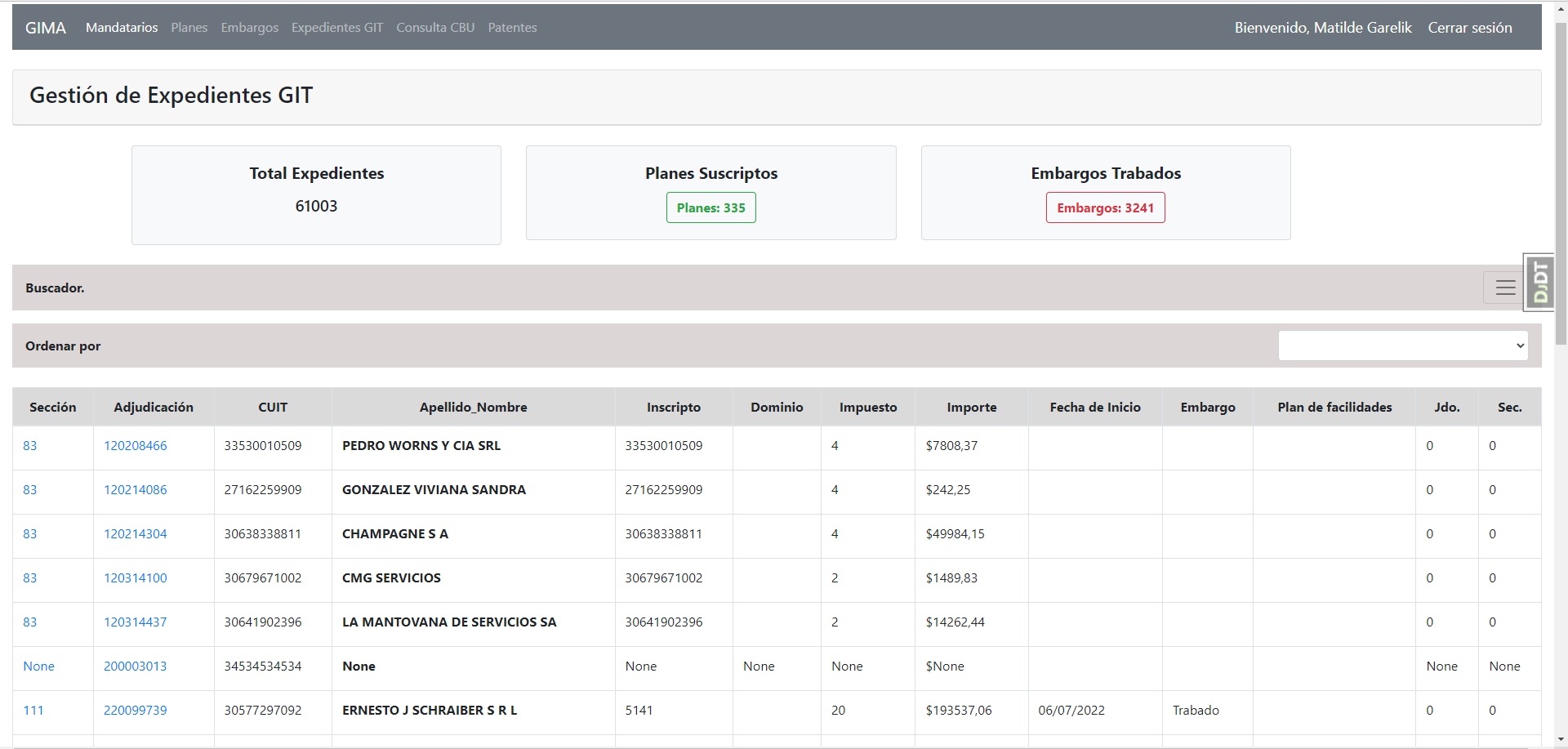Click Jdo. 0 link for CHAMPAGNE S A
The height and width of the screenshot is (749, 1568).
[1430, 534]
